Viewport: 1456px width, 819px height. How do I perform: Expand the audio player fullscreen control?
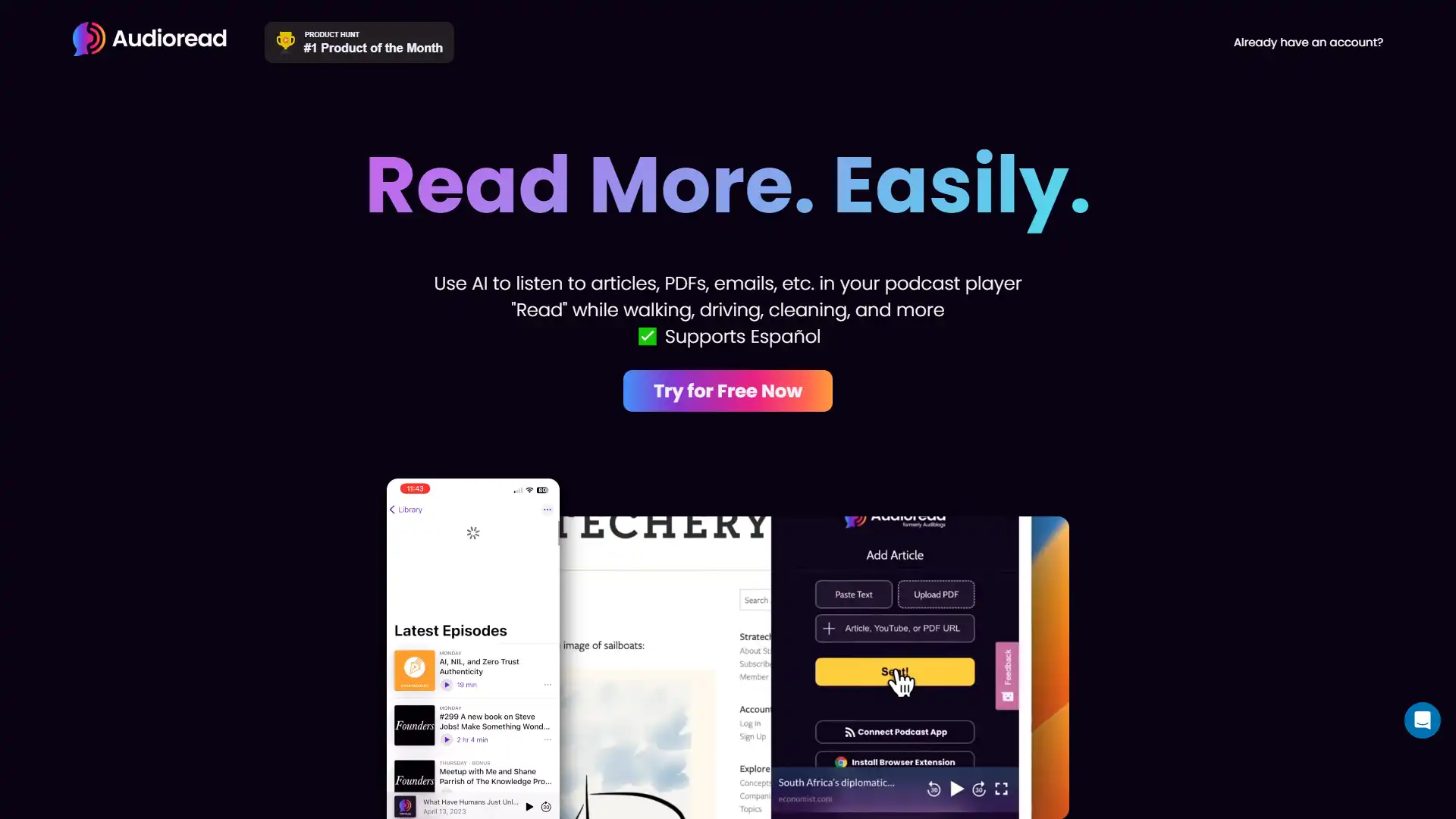pos(1002,789)
